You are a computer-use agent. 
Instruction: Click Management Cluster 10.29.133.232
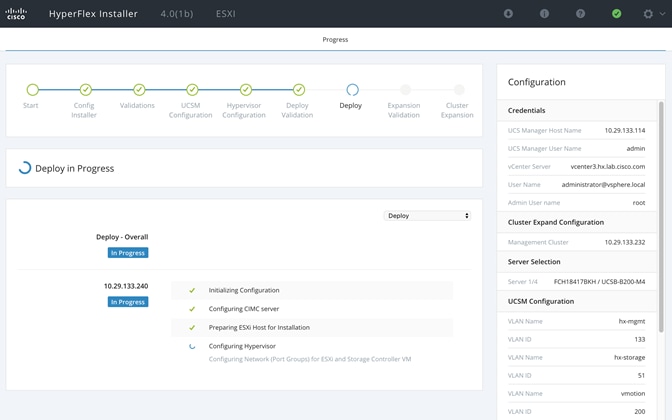(624, 242)
